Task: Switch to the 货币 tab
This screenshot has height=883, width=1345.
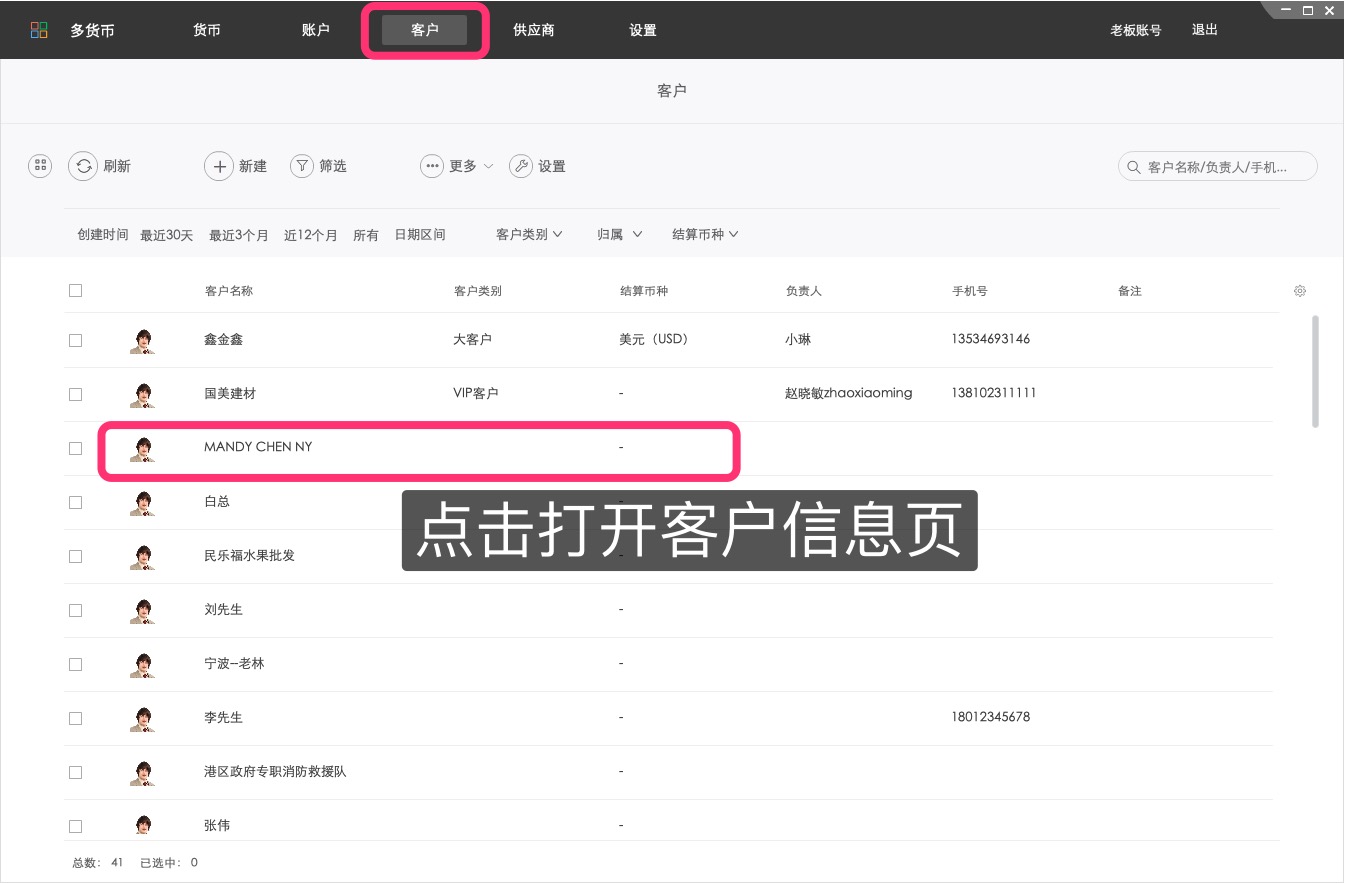Action: point(207,30)
